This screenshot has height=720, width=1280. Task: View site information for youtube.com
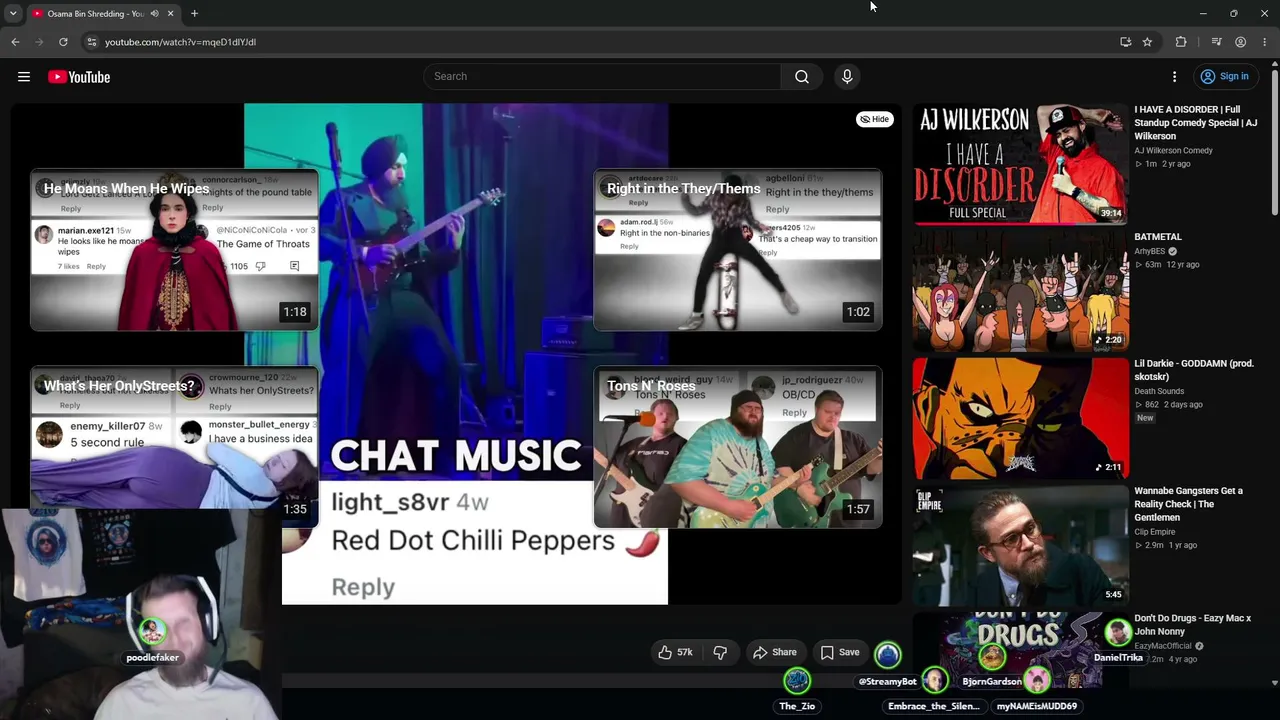pyautogui.click(x=91, y=42)
